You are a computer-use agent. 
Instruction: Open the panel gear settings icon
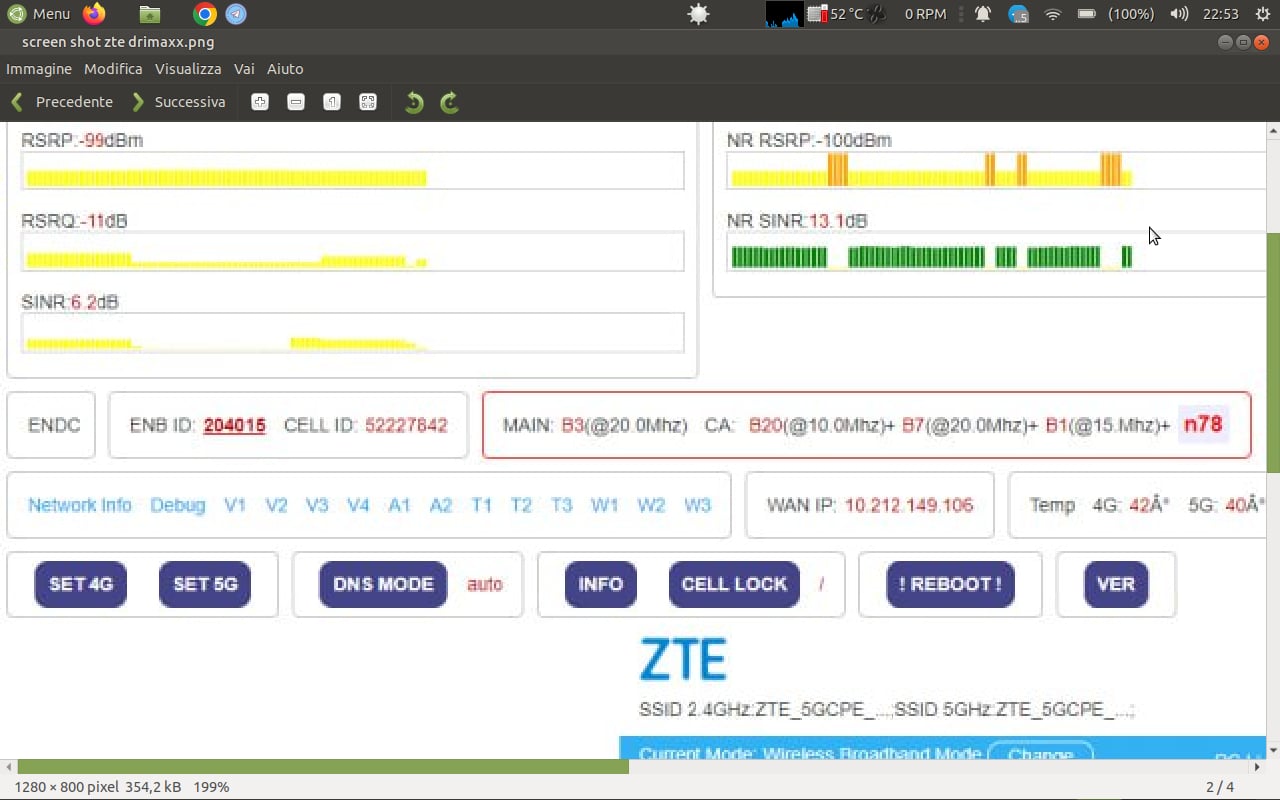(1263, 14)
